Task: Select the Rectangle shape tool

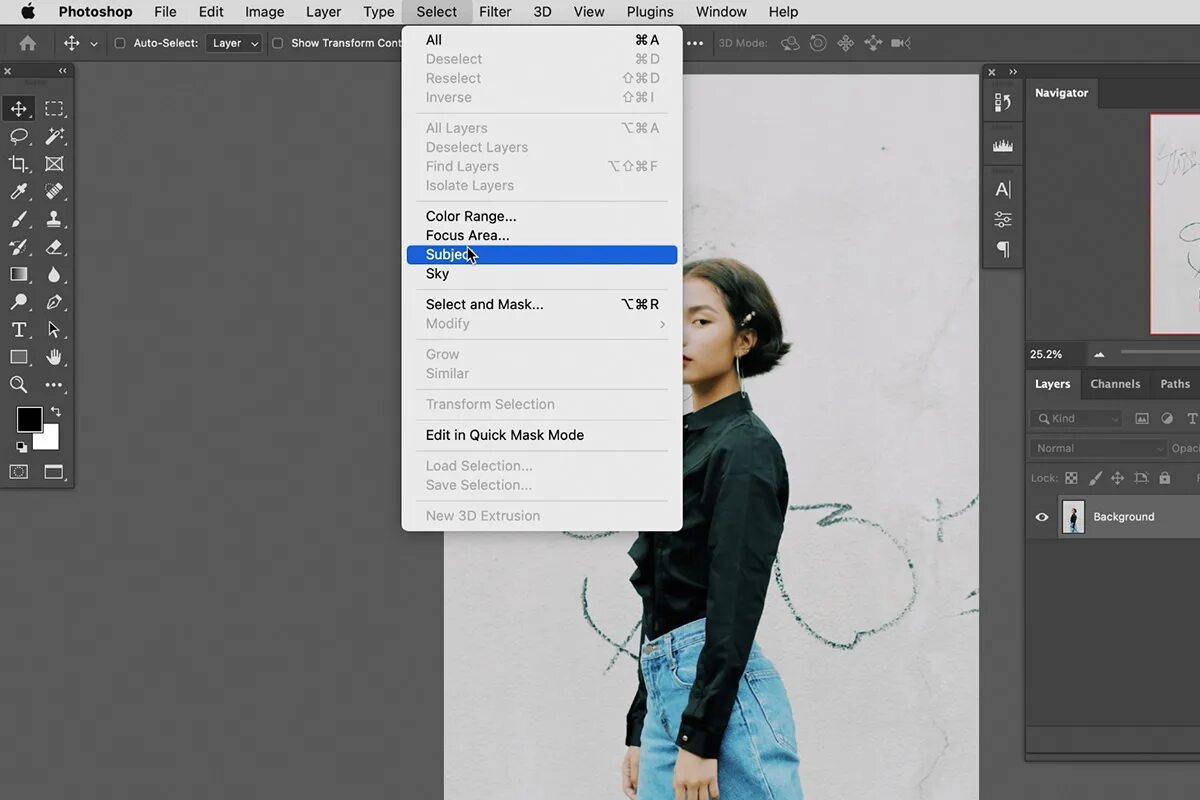Action: coord(19,357)
